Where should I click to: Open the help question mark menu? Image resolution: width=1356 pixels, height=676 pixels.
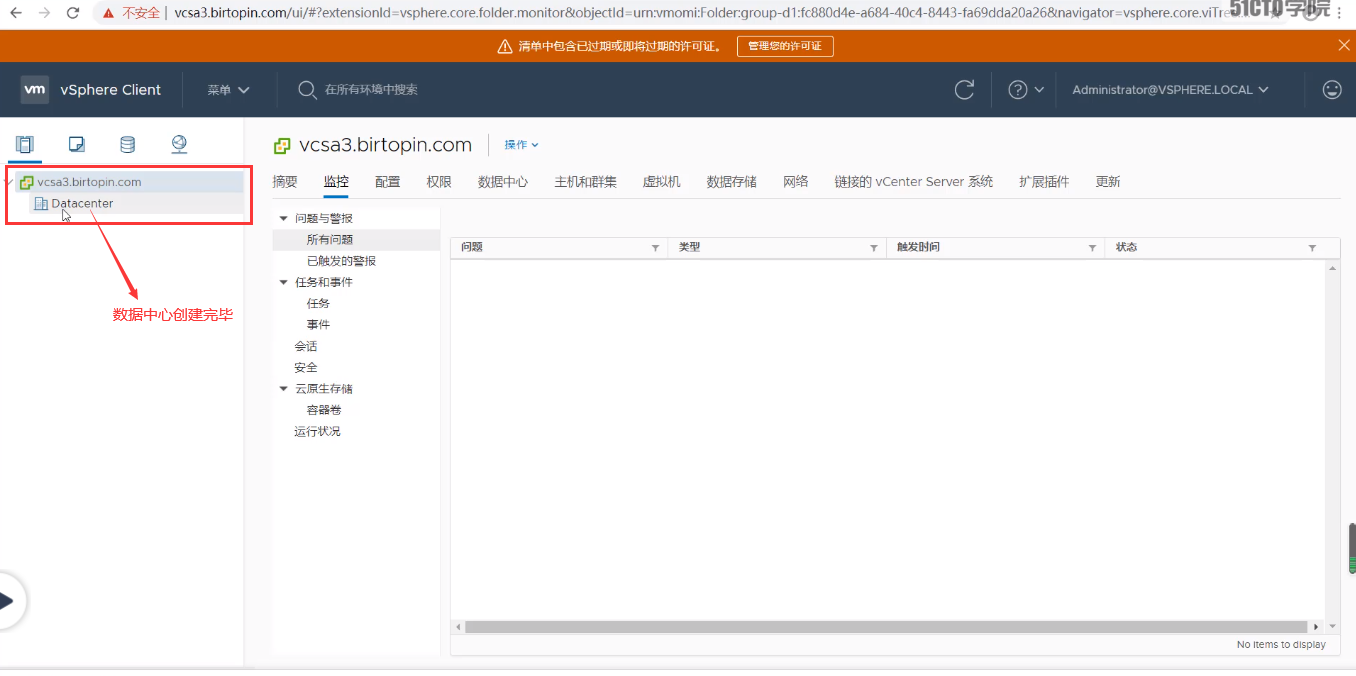point(1018,90)
